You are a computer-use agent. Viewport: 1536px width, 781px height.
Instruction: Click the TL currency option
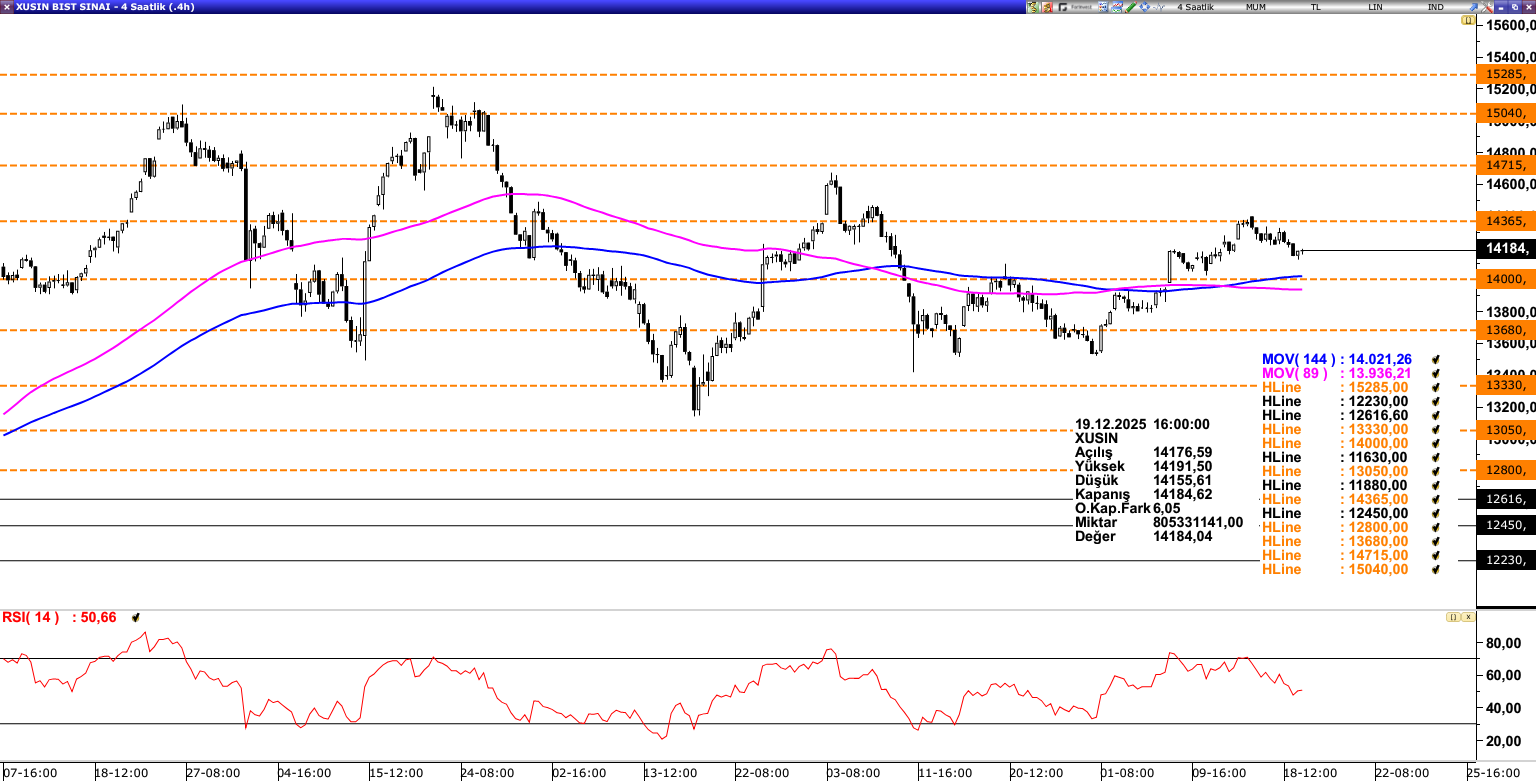pos(1316,7)
